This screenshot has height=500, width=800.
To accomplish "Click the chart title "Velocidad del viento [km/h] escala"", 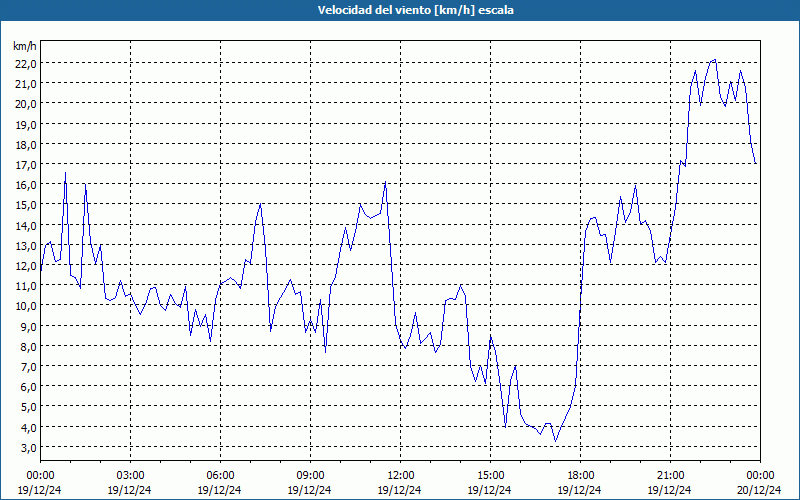I will 415,10.
